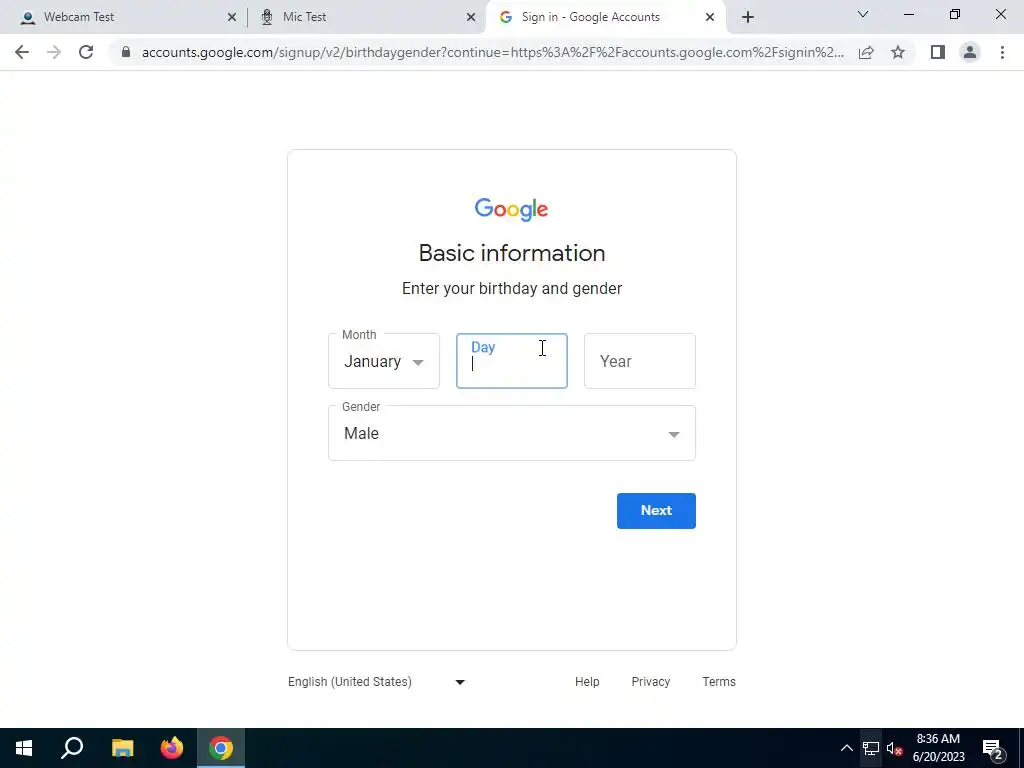
Task: Open the clock showing 8:36 AM
Action: pos(938,748)
